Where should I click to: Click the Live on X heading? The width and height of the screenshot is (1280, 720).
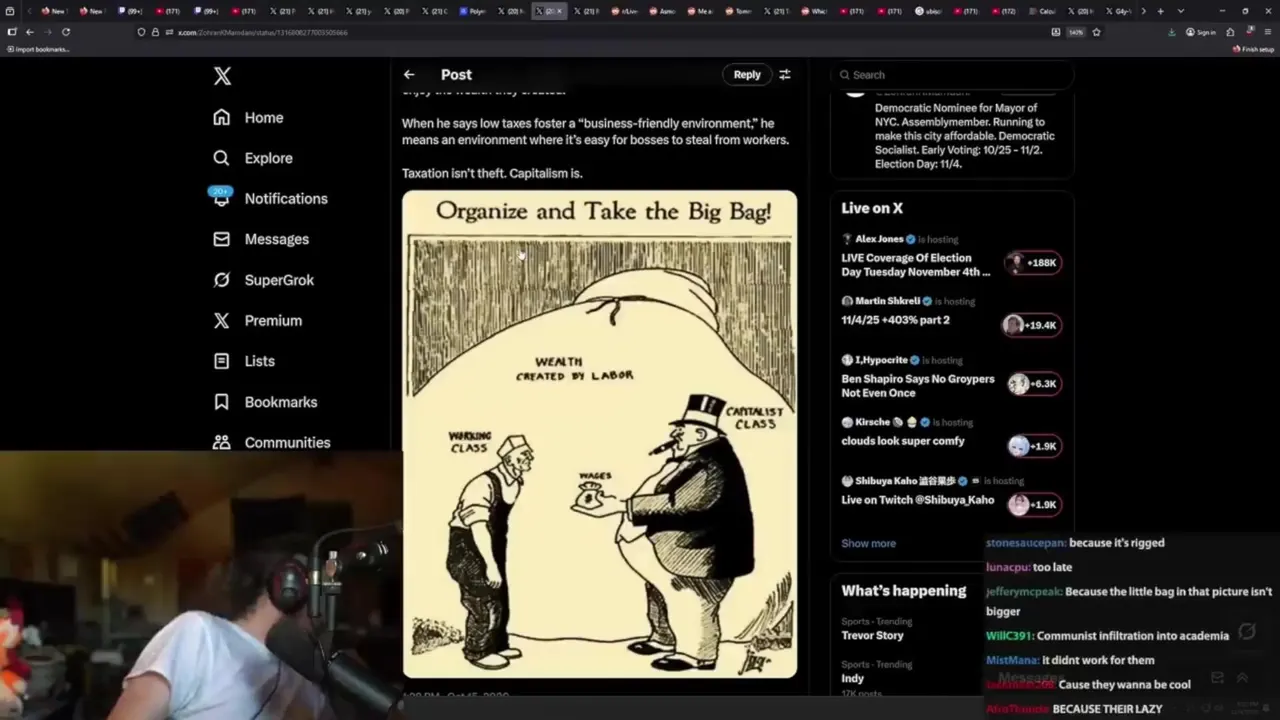tap(871, 208)
